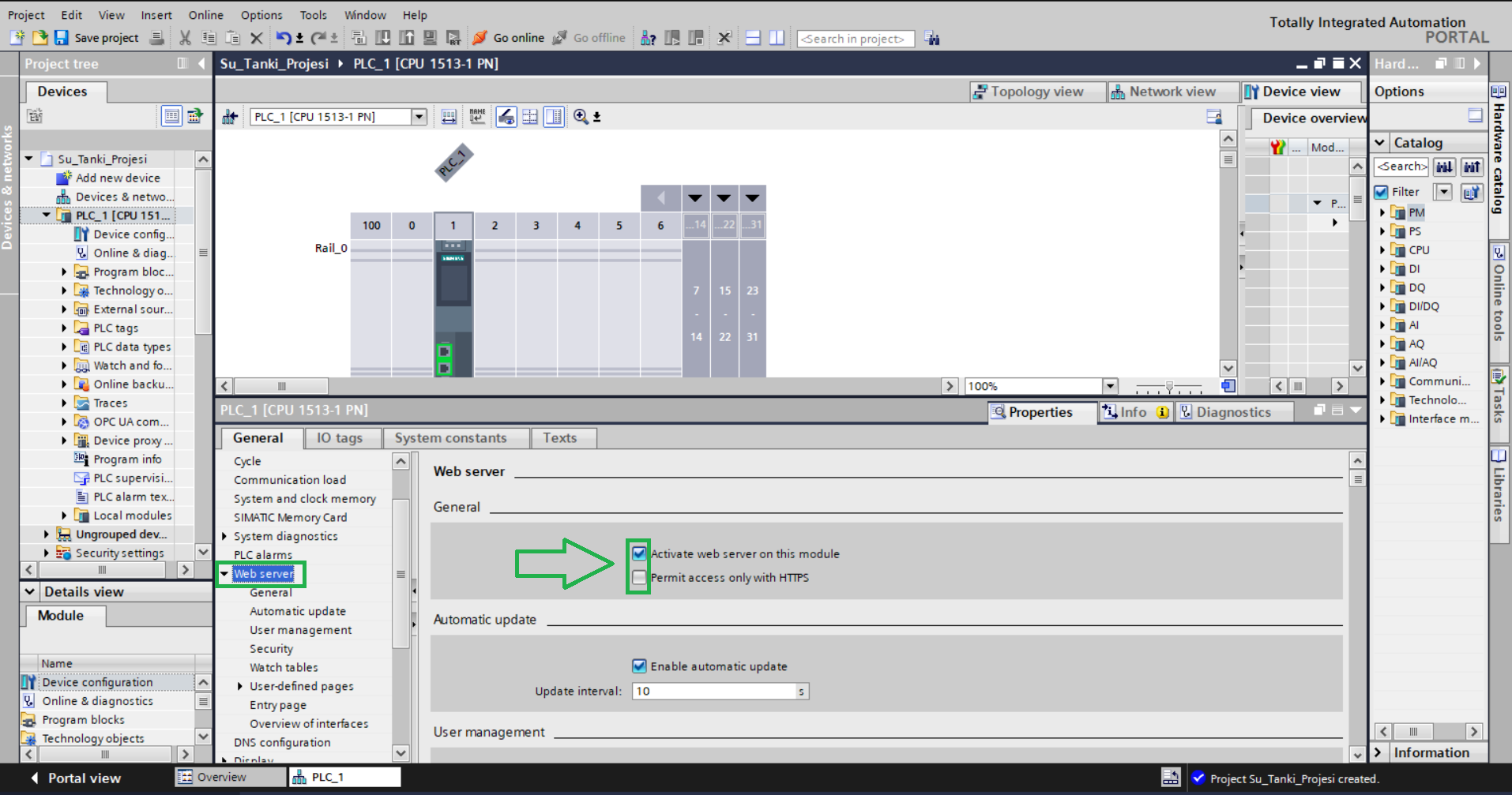Click the Undo arrow icon
Image resolution: width=1512 pixels, height=795 pixels.
pyautogui.click(x=283, y=38)
